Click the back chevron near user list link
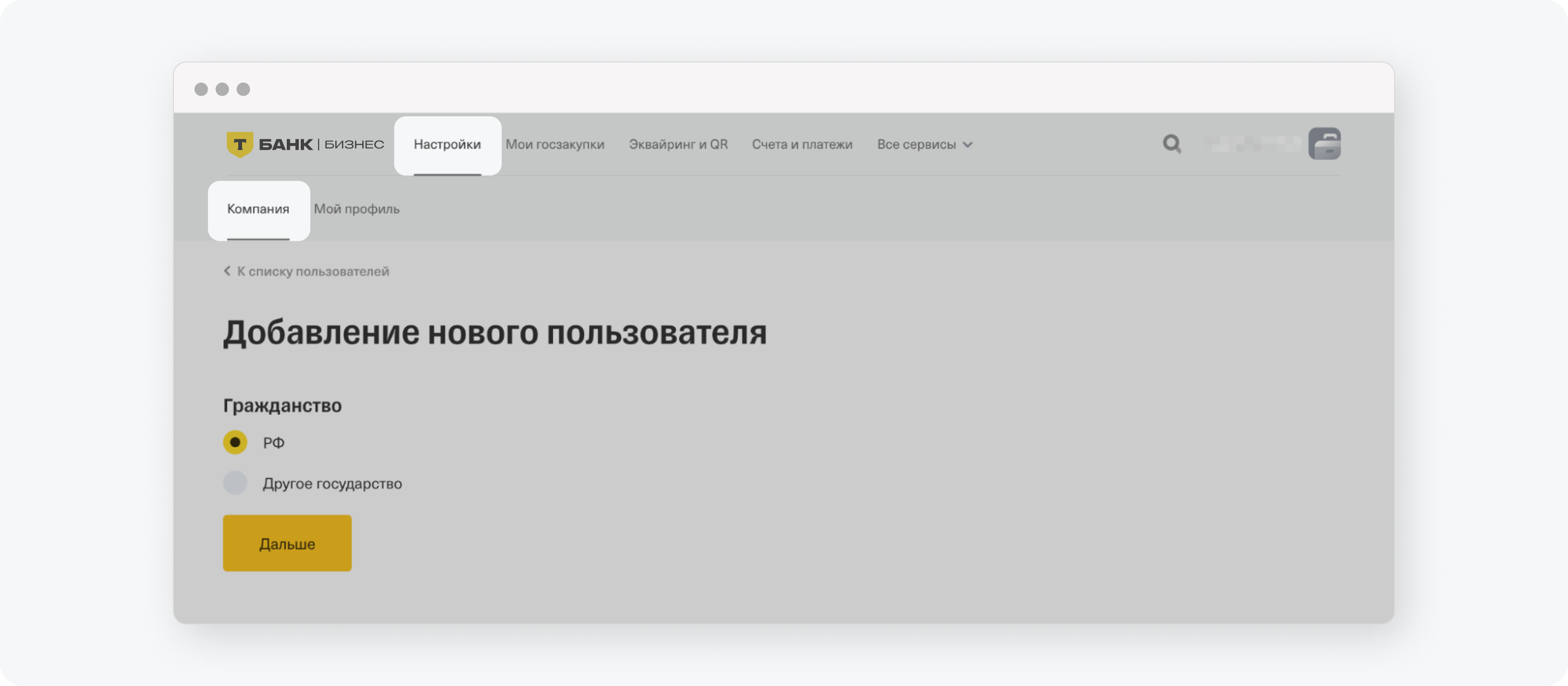Screen dimensions: 1568x686 pyautogui.click(x=227, y=271)
